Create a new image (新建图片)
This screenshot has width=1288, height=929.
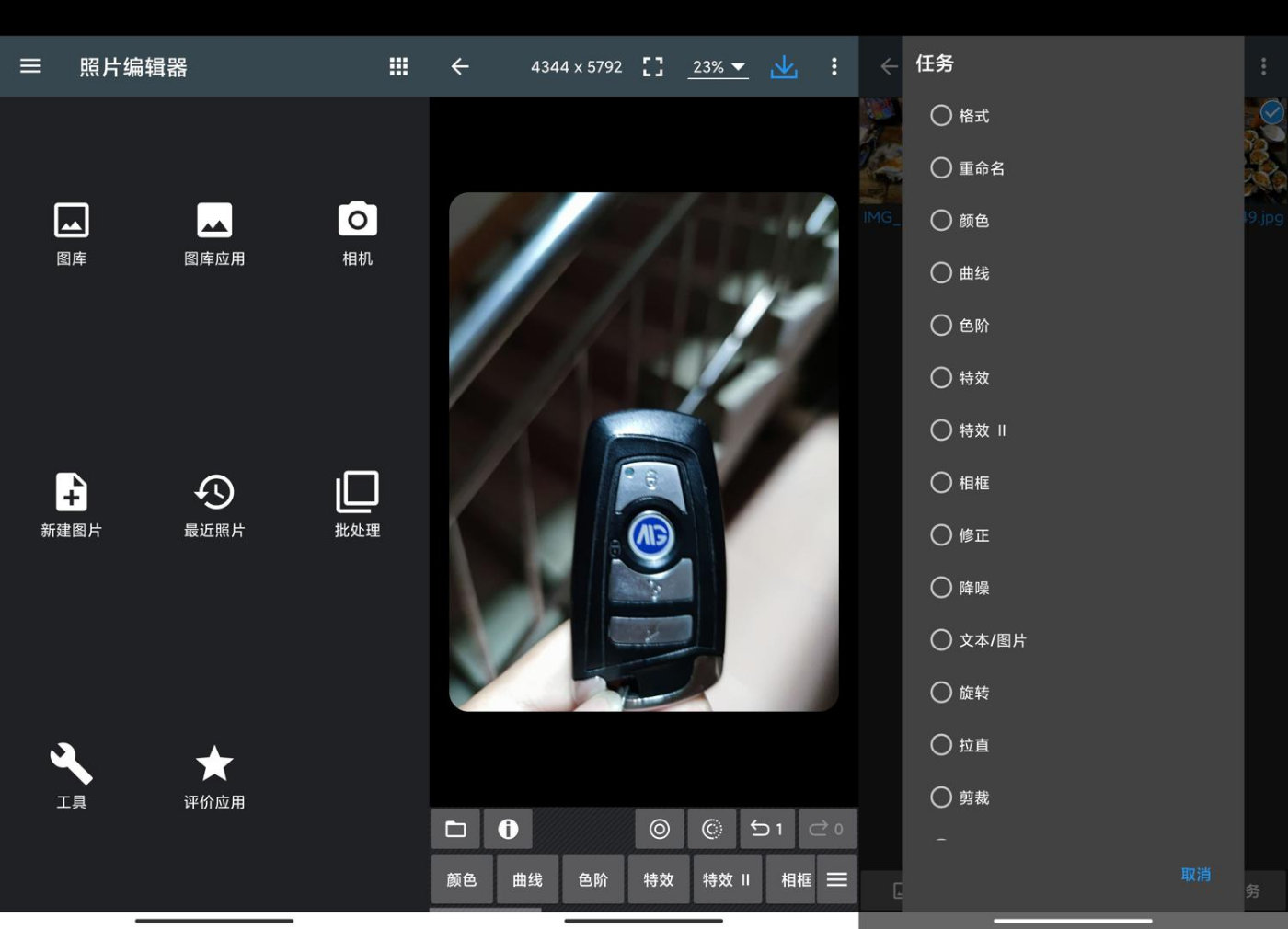point(72,505)
